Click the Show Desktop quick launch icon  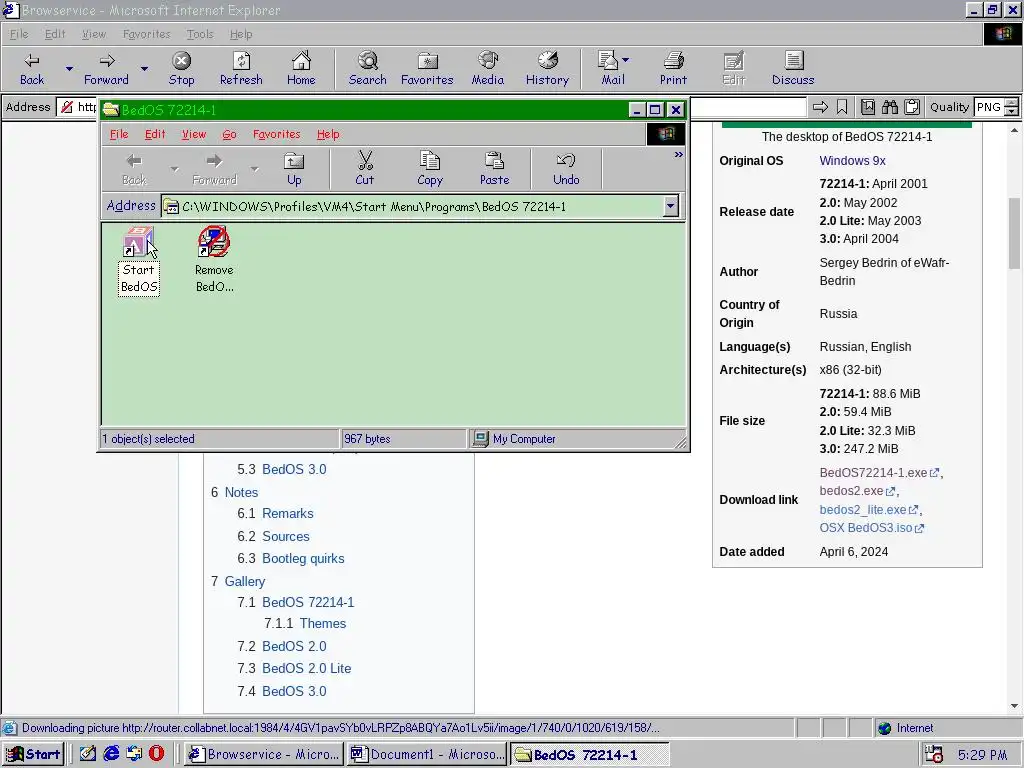pos(88,753)
